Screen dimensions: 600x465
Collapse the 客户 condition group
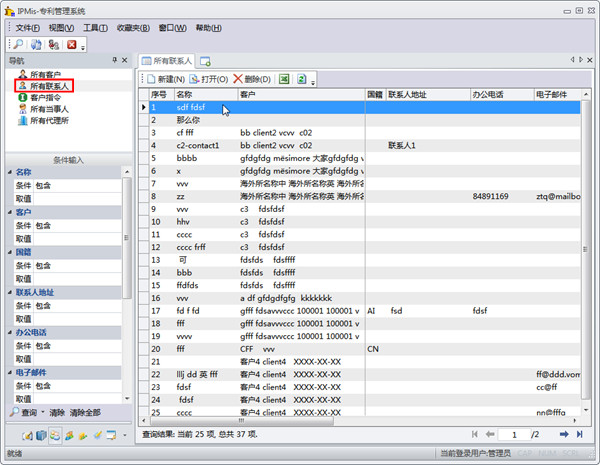pyautogui.click(x=10, y=212)
